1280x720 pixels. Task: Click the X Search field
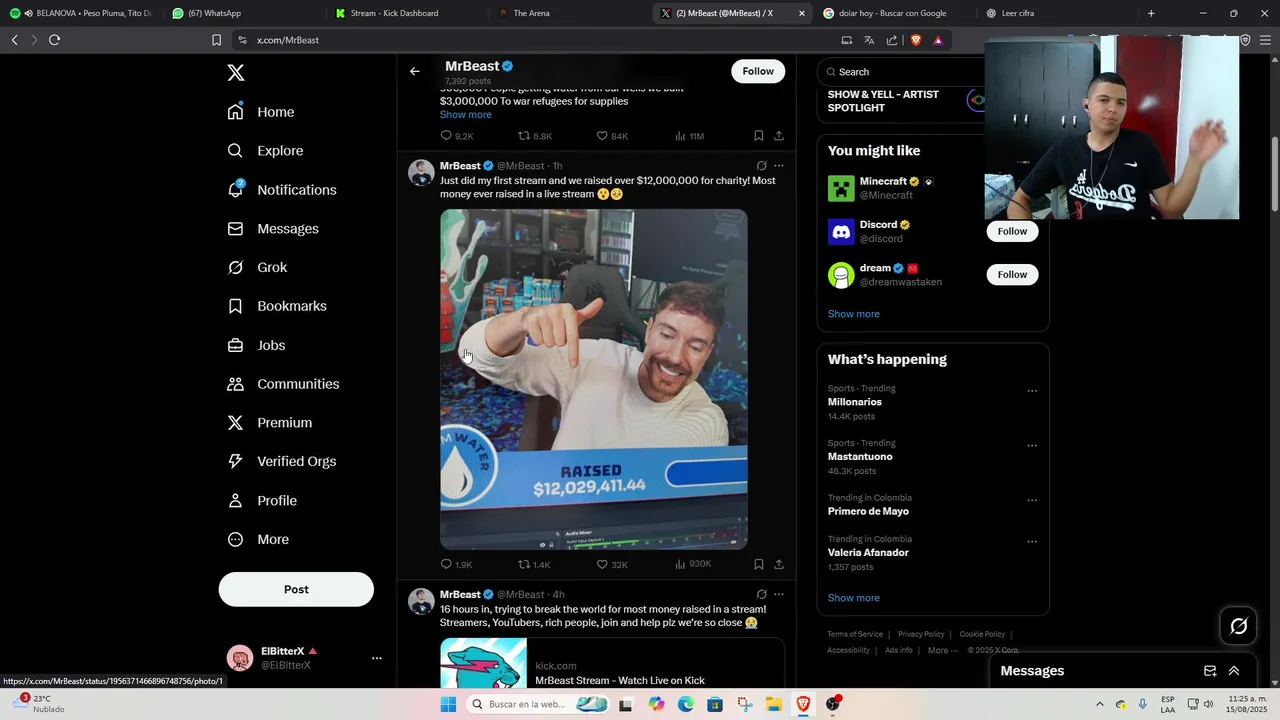pos(900,72)
